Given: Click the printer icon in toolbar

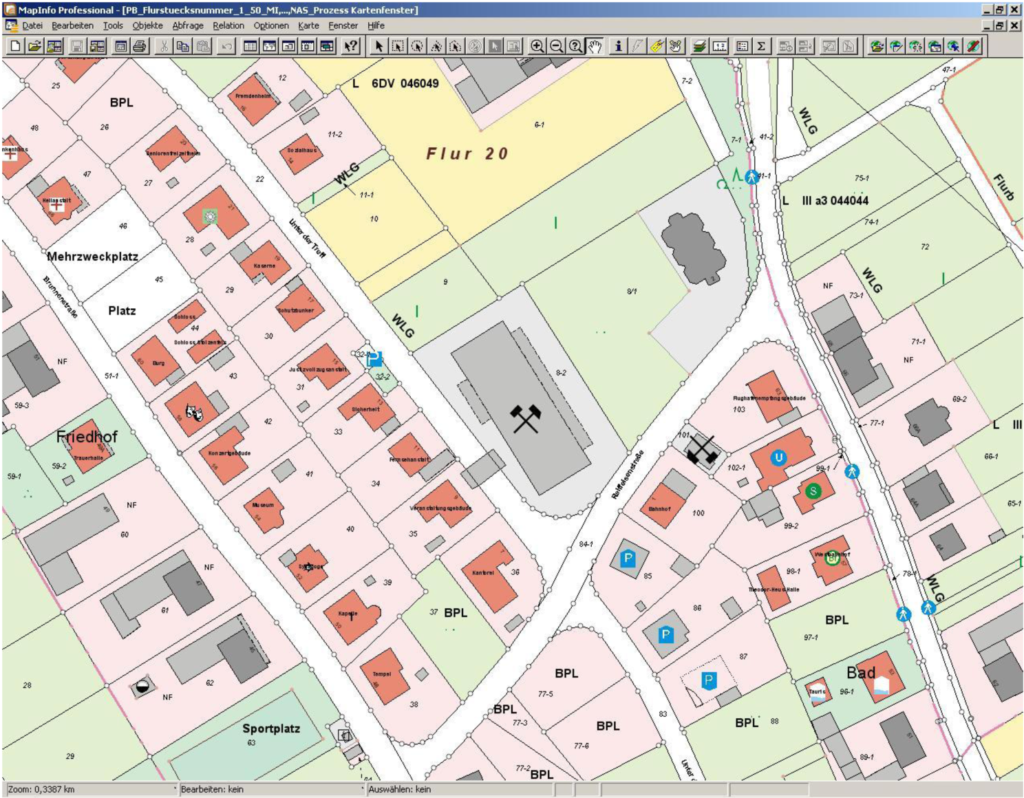Looking at the screenshot, I should click(x=140, y=46).
